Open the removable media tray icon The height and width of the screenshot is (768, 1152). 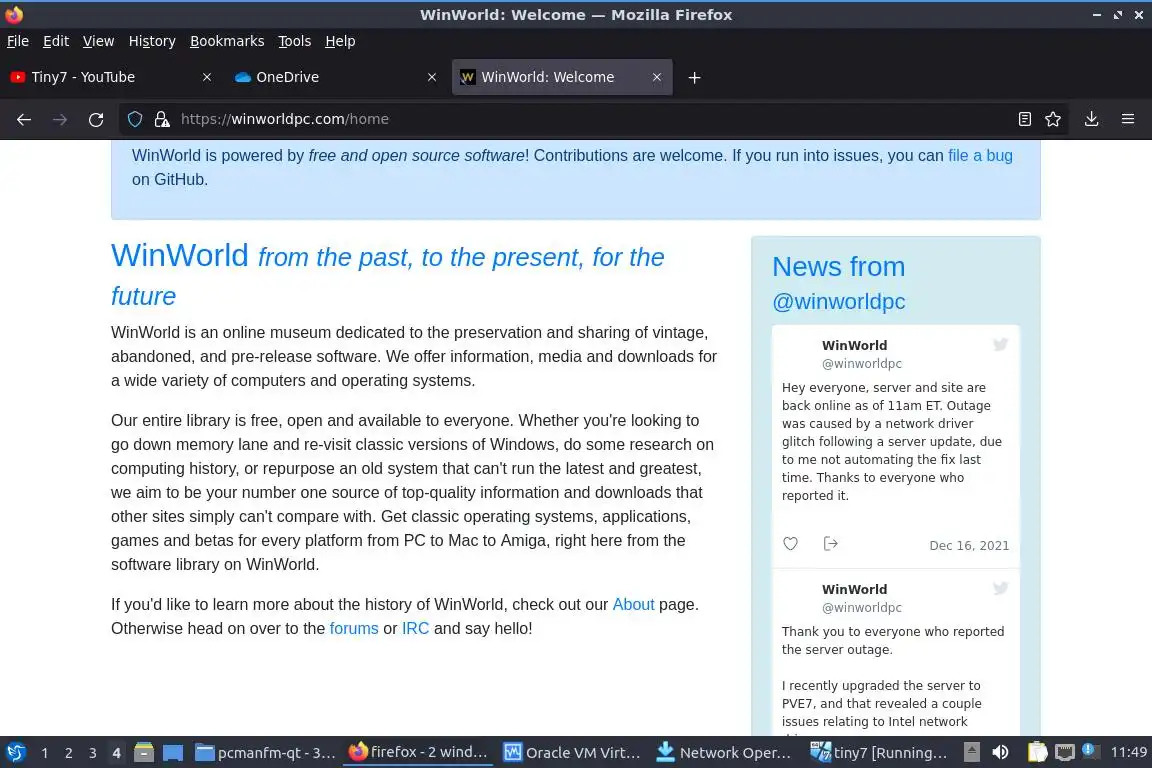point(971,752)
